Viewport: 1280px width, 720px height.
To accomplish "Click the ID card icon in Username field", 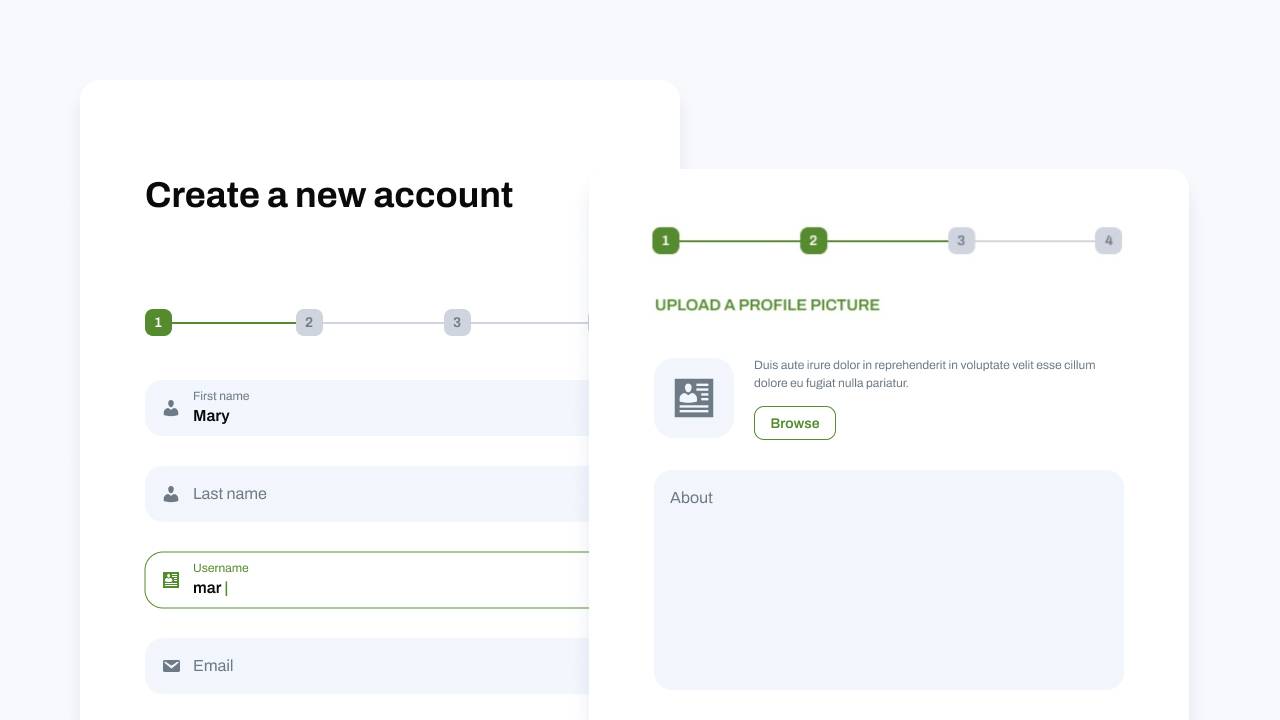I will [x=171, y=580].
